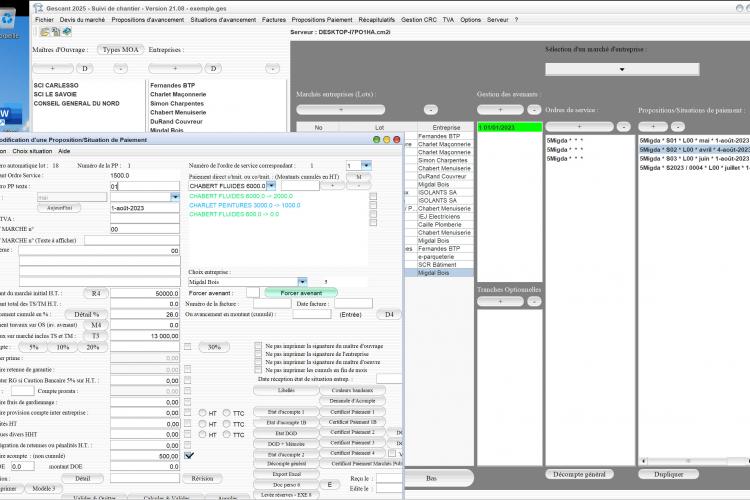Open the Propositions Paiement menu
Screen dimensions: 750x500
321,20
